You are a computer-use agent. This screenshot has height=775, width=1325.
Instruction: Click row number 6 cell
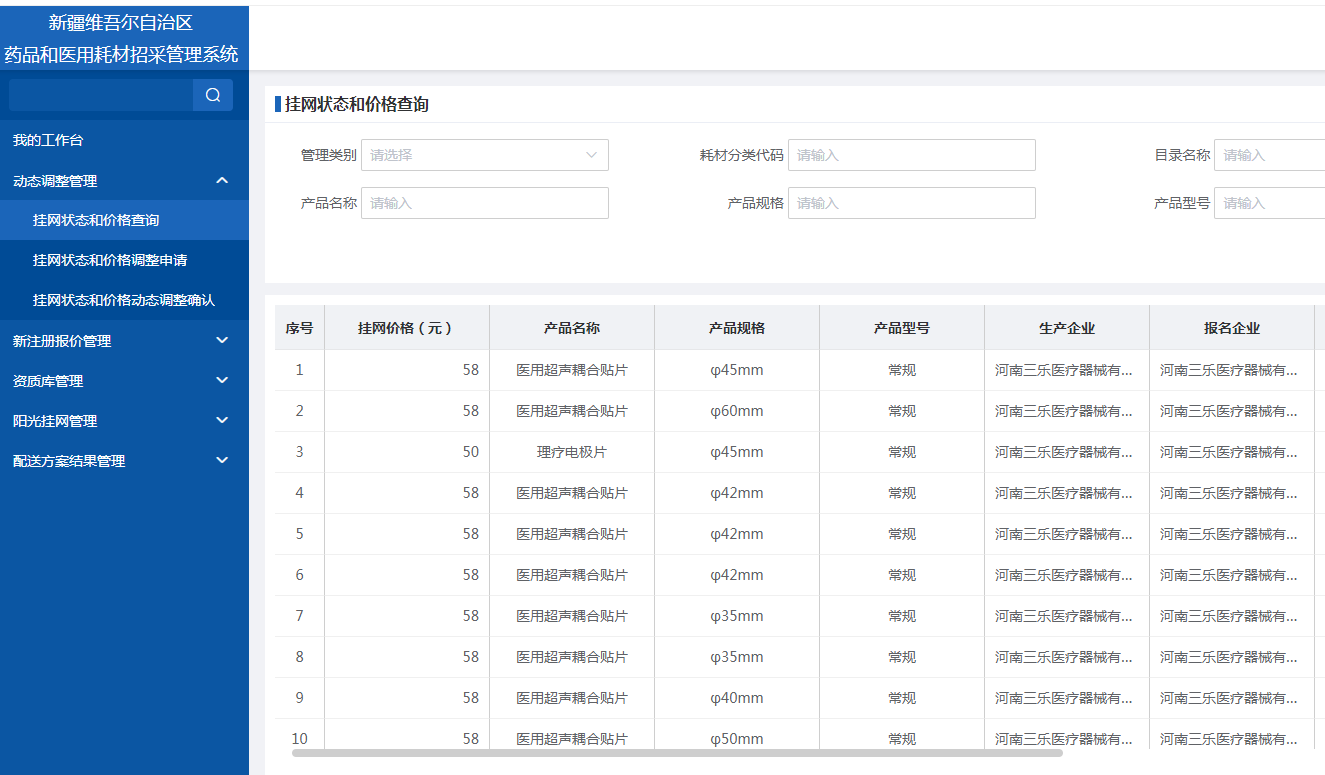299,575
